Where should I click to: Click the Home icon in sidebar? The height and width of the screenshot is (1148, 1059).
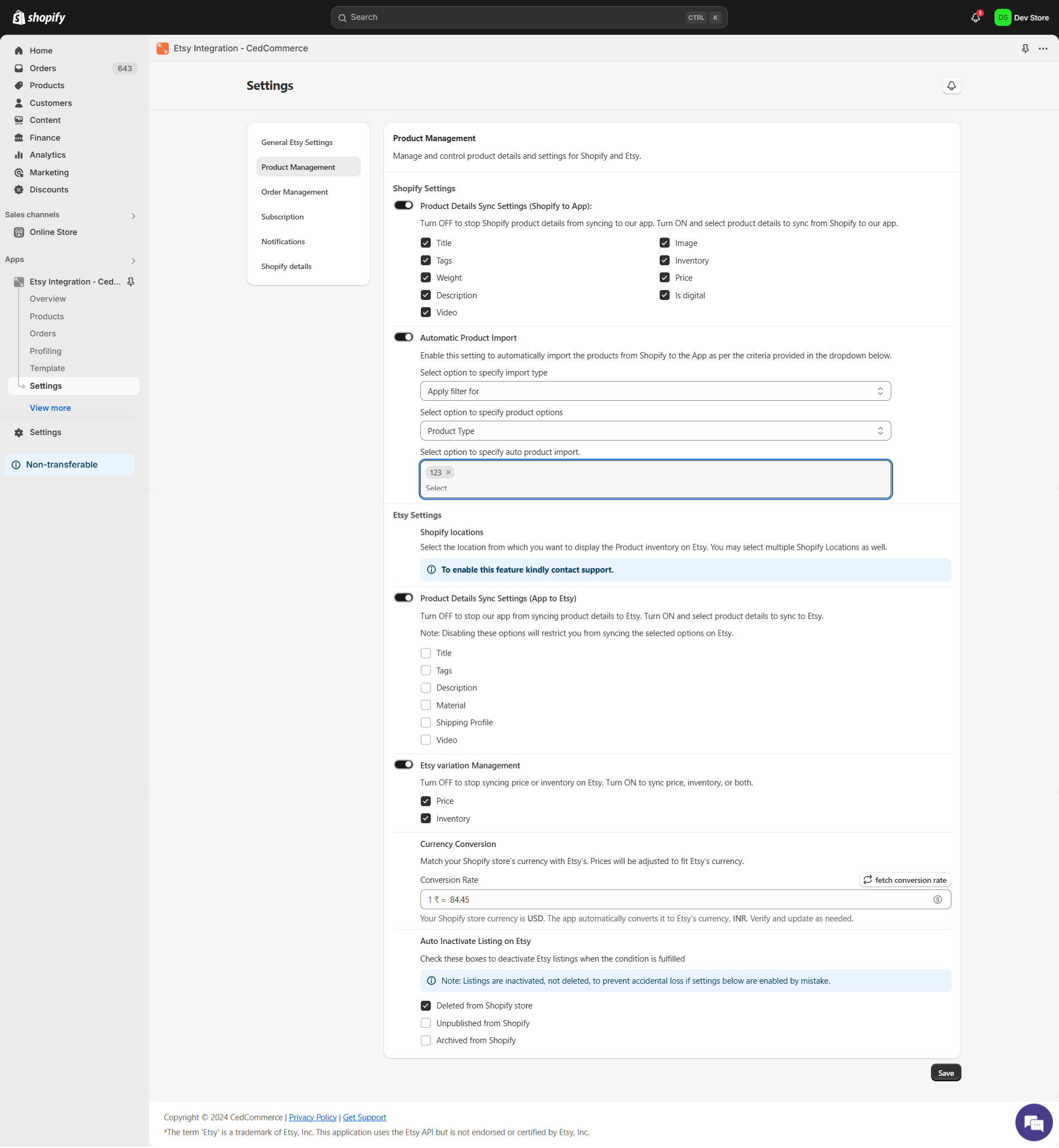[19, 50]
